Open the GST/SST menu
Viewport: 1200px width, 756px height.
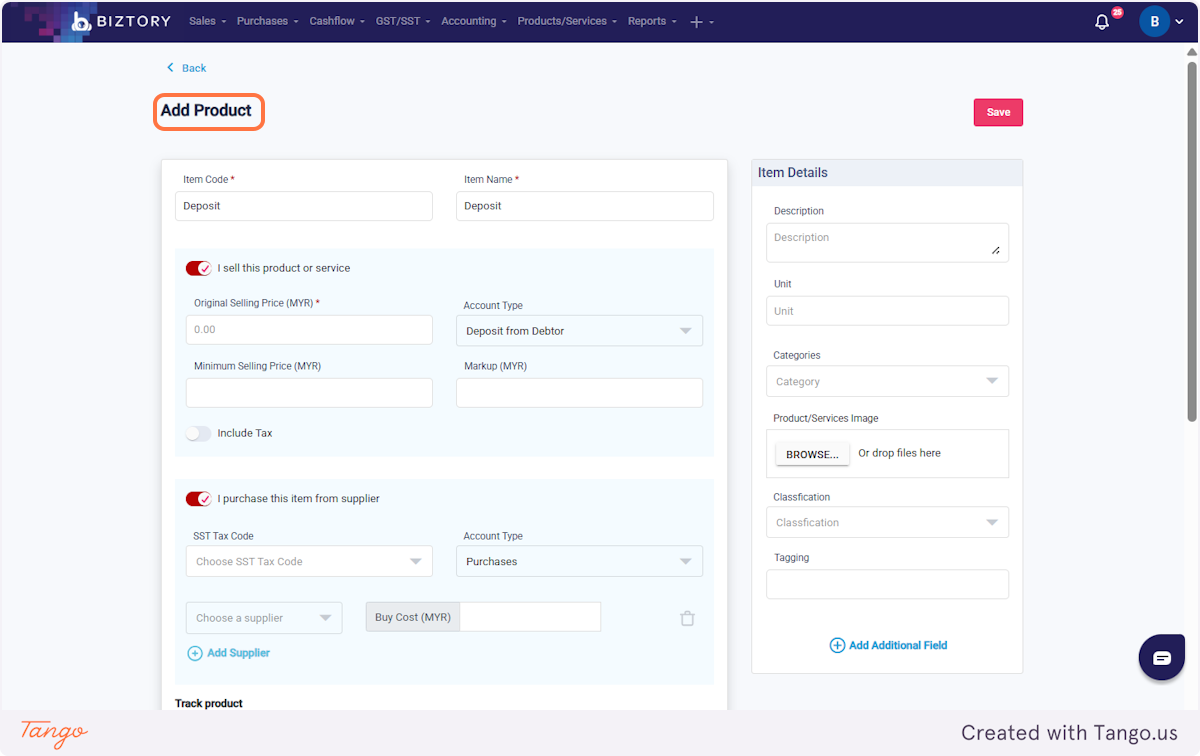(403, 21)
